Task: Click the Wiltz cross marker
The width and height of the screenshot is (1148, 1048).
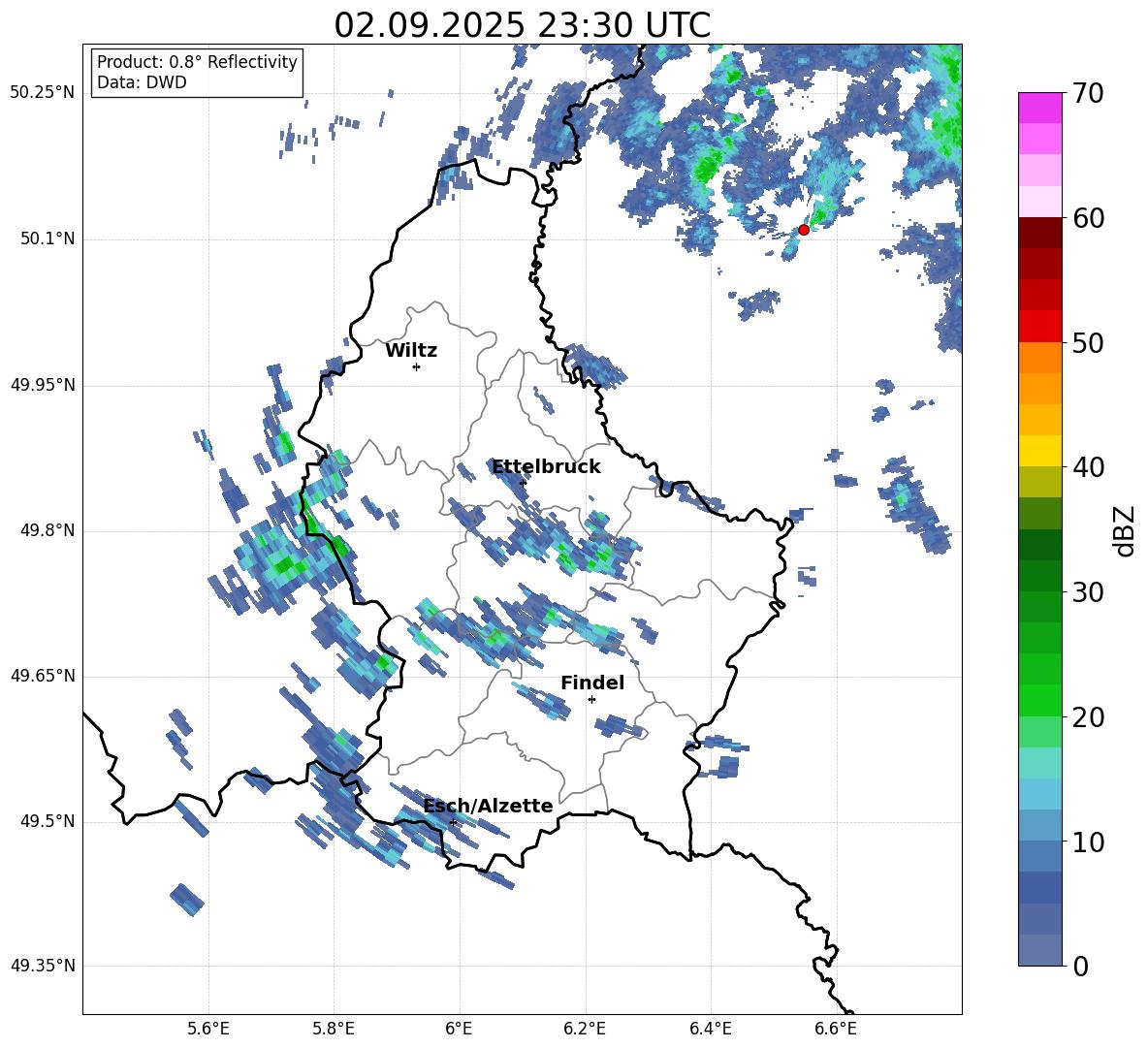Action: [416, 366]
